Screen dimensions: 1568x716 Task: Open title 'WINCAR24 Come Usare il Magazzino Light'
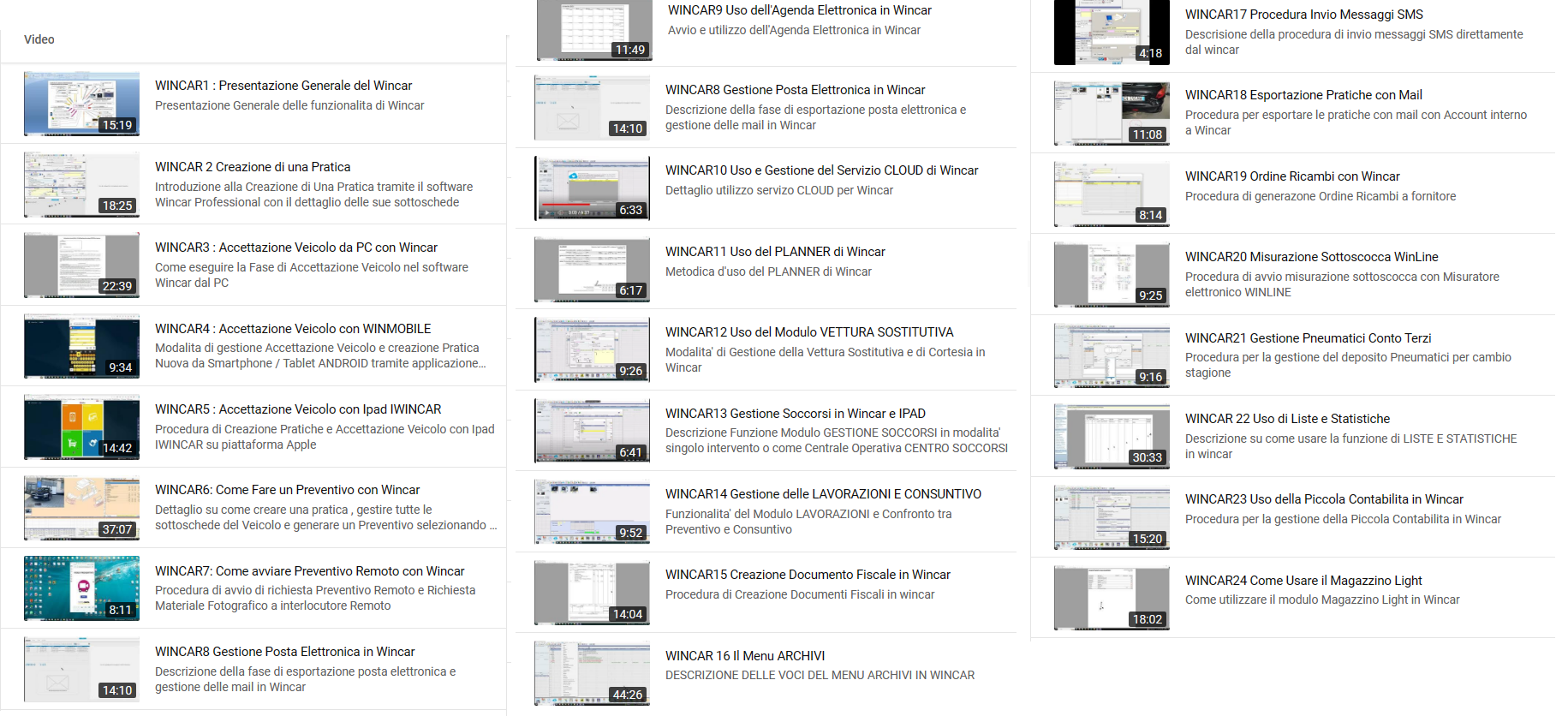pos(1303,581)
